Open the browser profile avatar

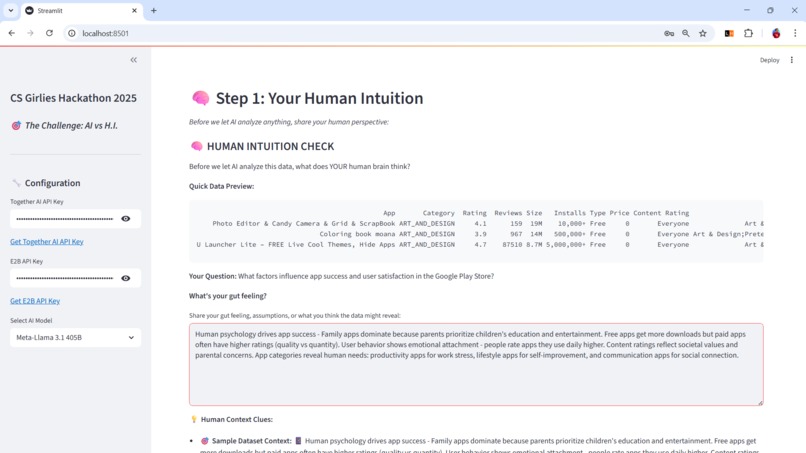pos(776,33)
